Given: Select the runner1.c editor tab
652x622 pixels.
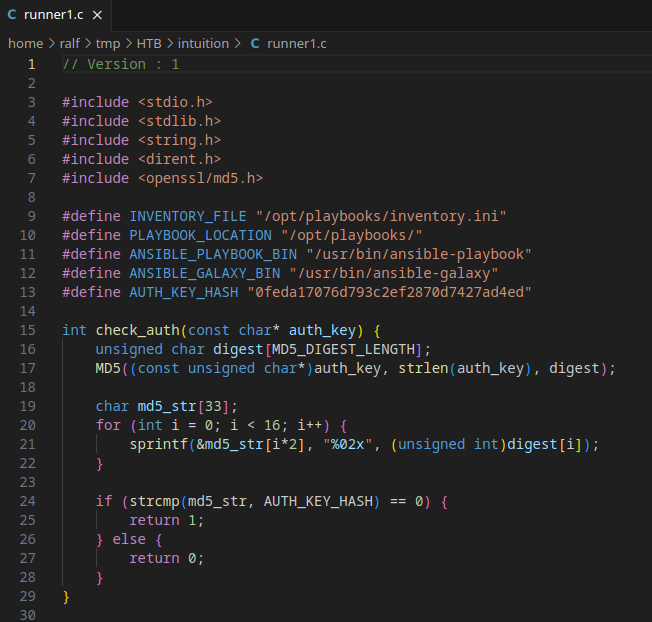Looking at the screenshot, I should coord(55,15).
